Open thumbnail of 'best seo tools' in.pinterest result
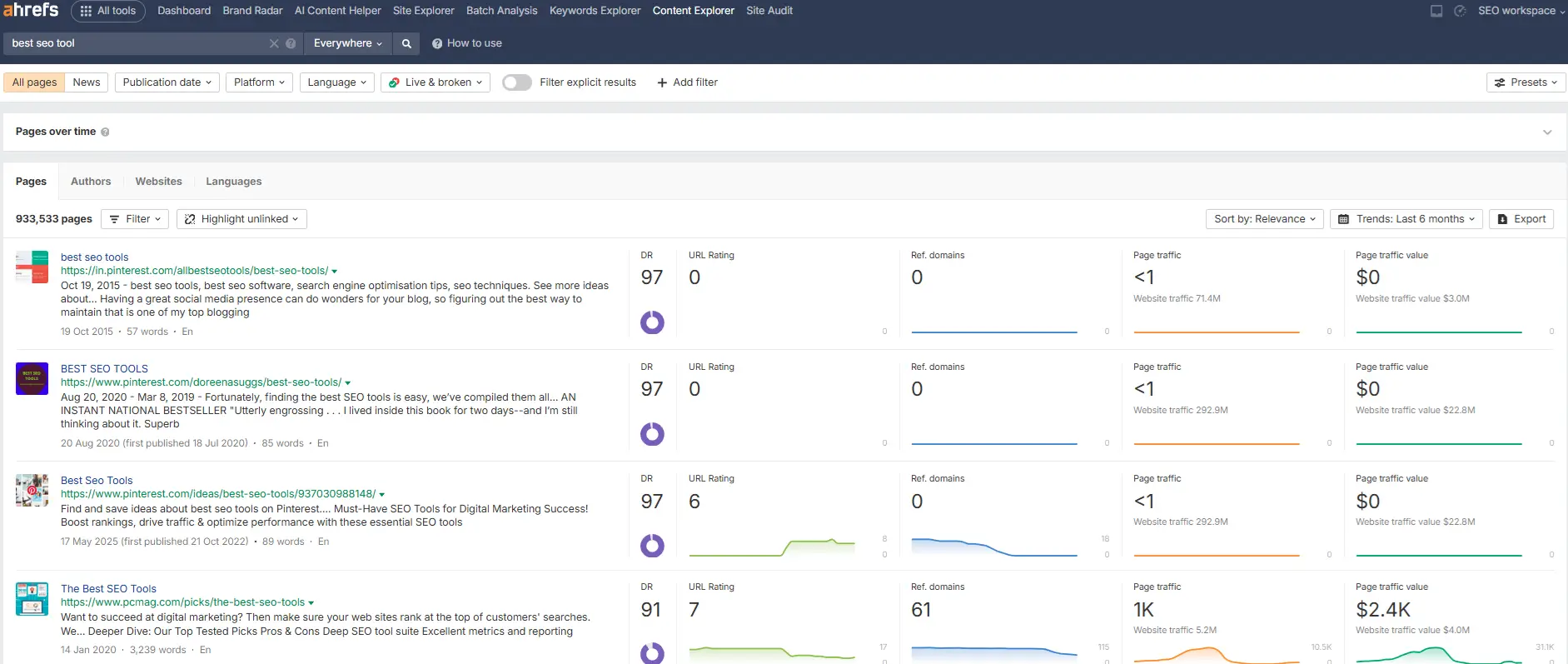 tap(32, 267)
